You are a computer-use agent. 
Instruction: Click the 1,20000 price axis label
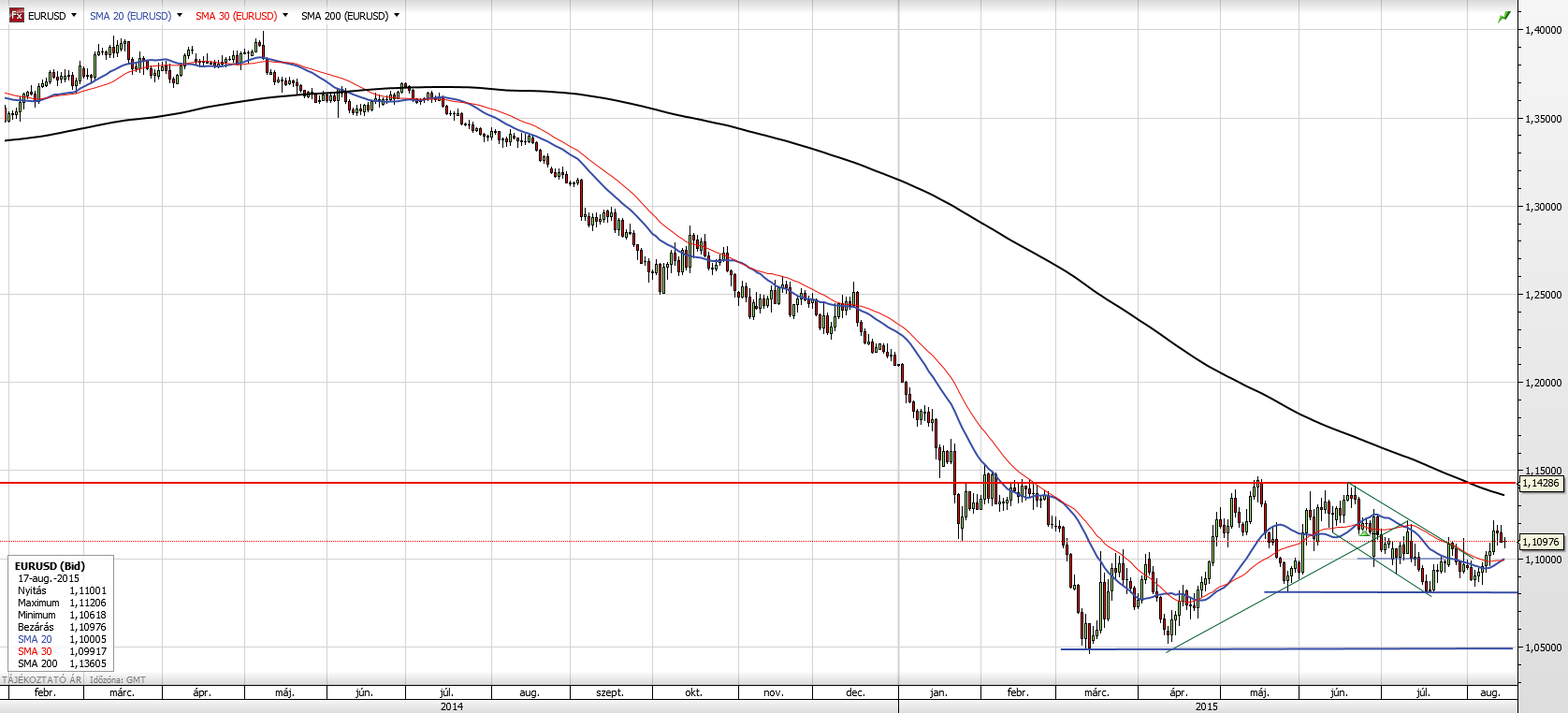[1544, 383]
